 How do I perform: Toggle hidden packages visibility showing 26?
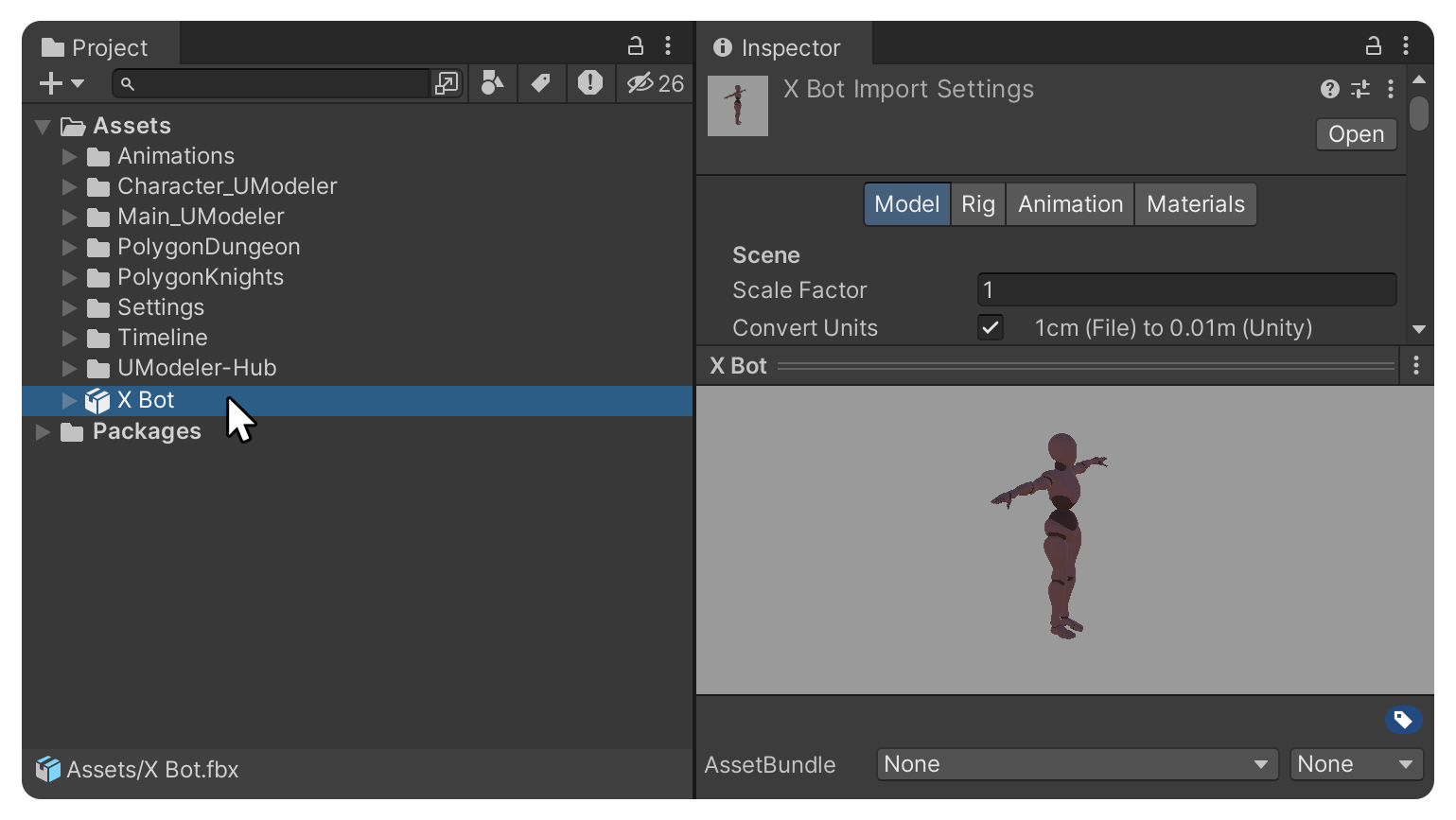tap(655, 83)
